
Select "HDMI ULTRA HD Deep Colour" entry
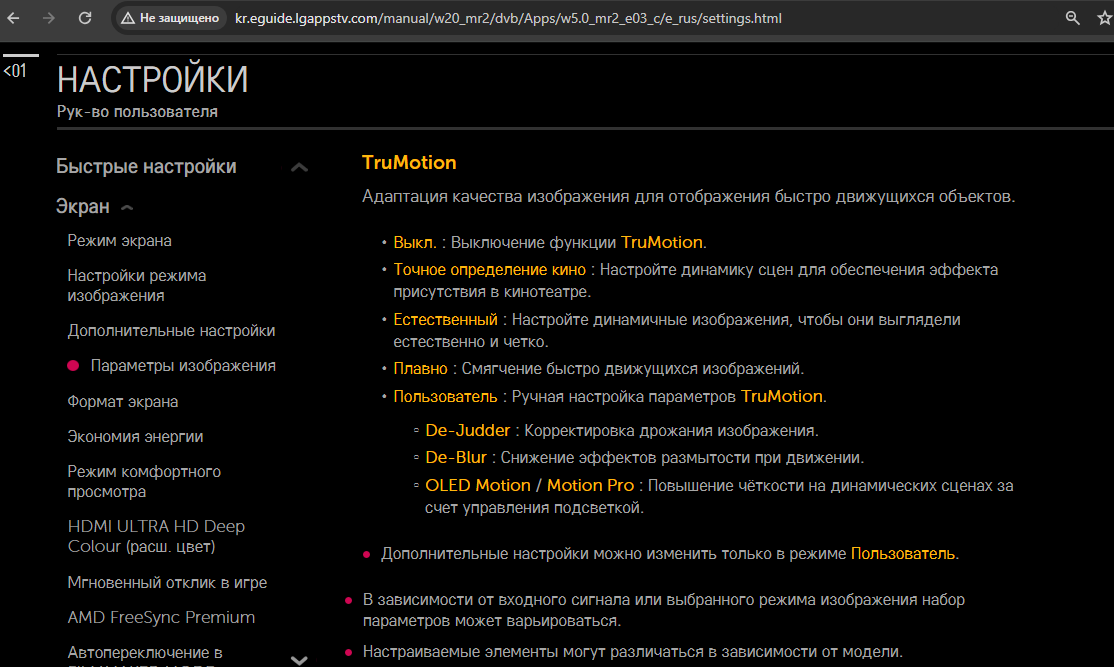pyautogui.click(x=156, y=536)
